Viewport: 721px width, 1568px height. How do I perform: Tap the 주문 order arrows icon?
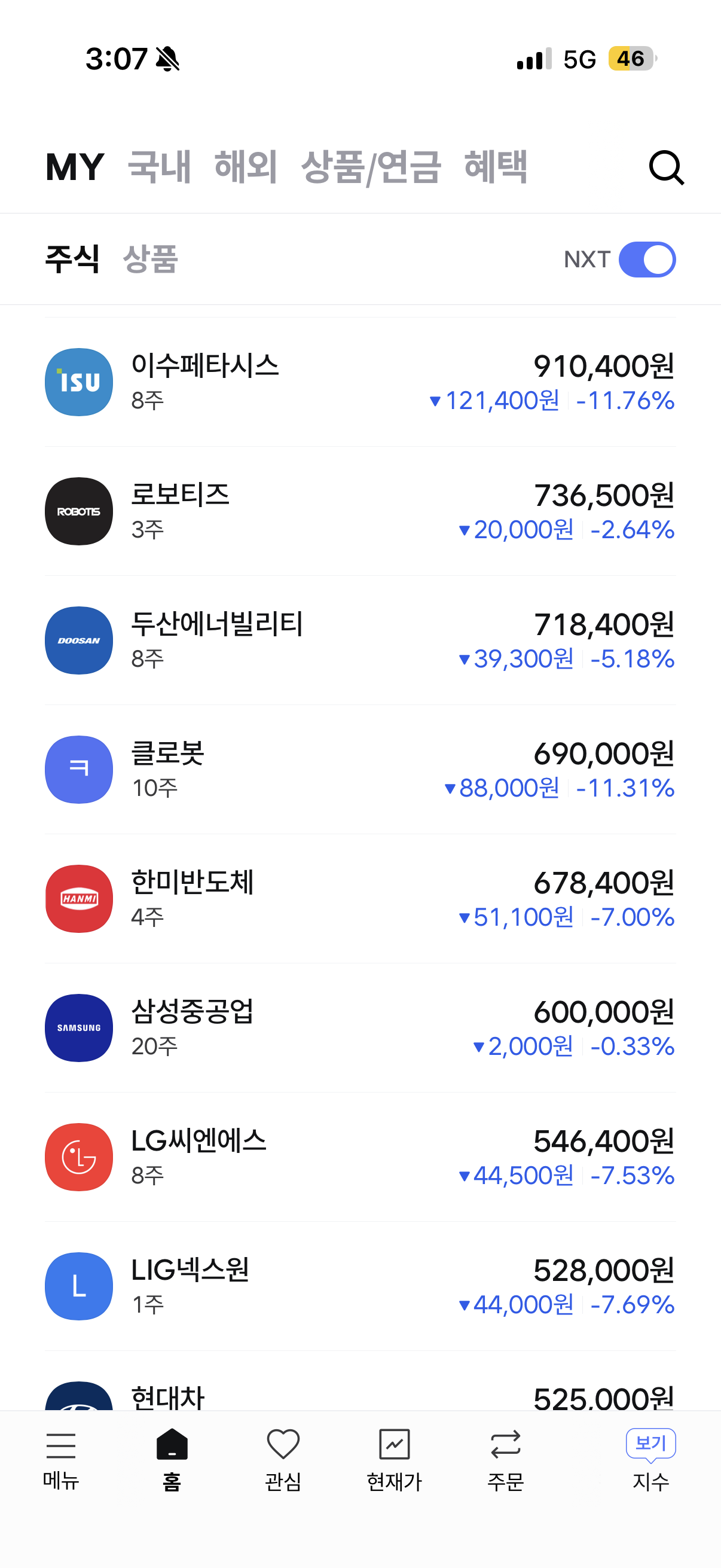pyautogui.click(x=505, y=1445)
